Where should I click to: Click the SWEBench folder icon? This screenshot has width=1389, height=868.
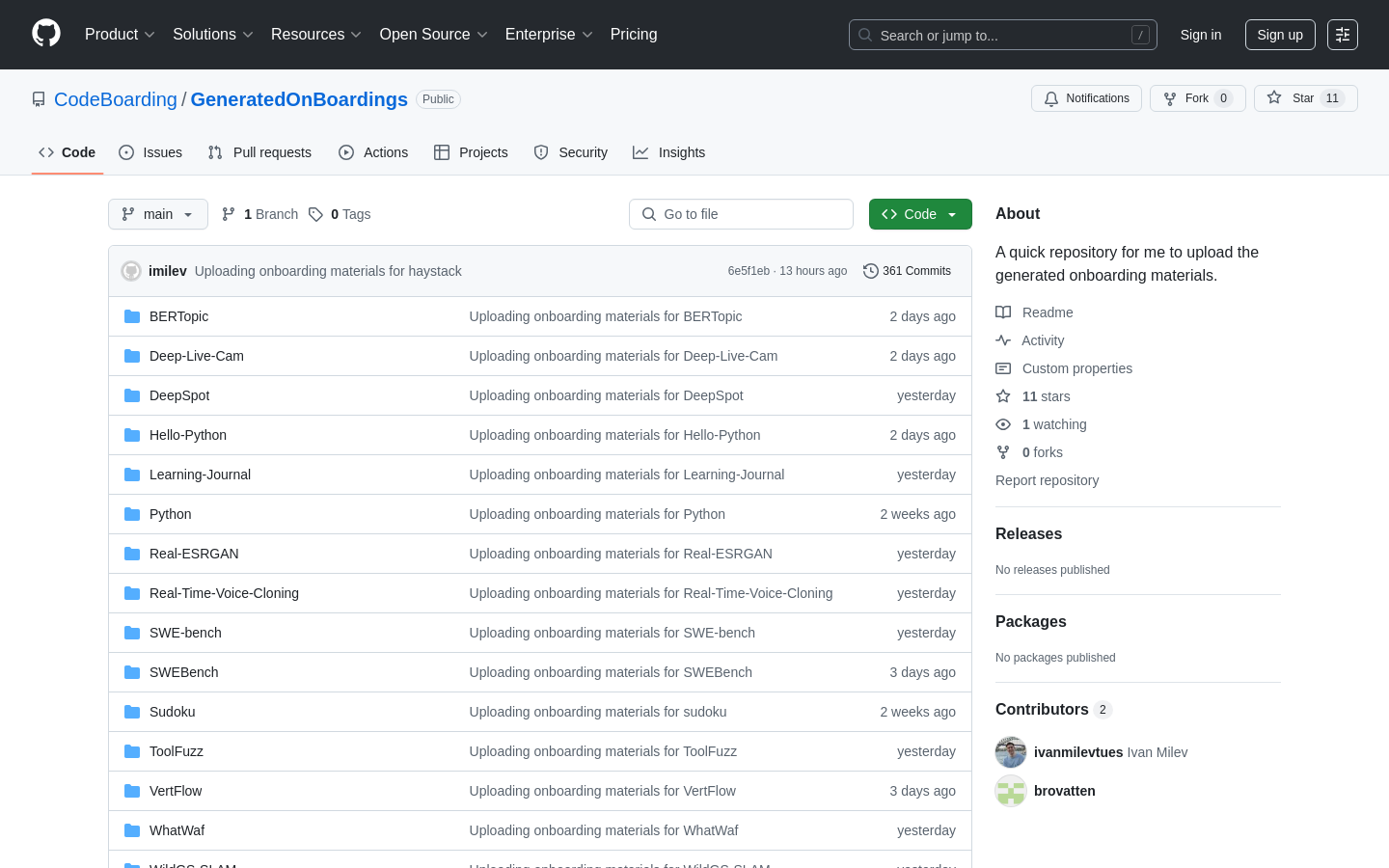point(132,672)
